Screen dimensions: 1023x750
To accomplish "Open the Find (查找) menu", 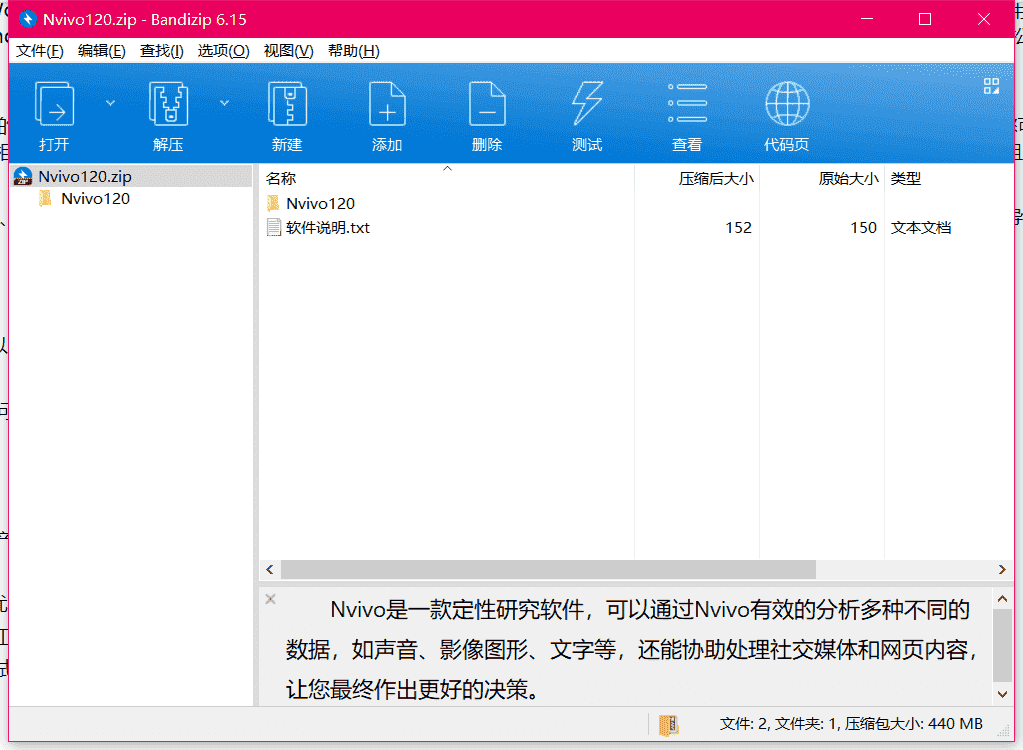I will click(162, 51).
